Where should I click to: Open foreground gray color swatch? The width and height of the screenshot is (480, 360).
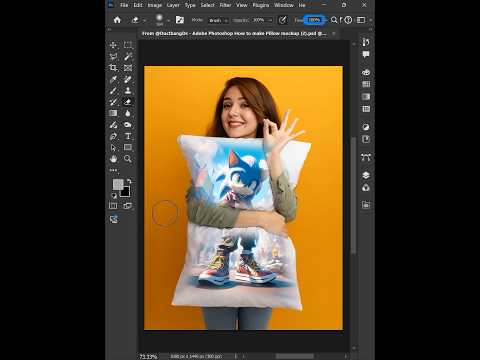pyautogui.click(x=117, y=184)
